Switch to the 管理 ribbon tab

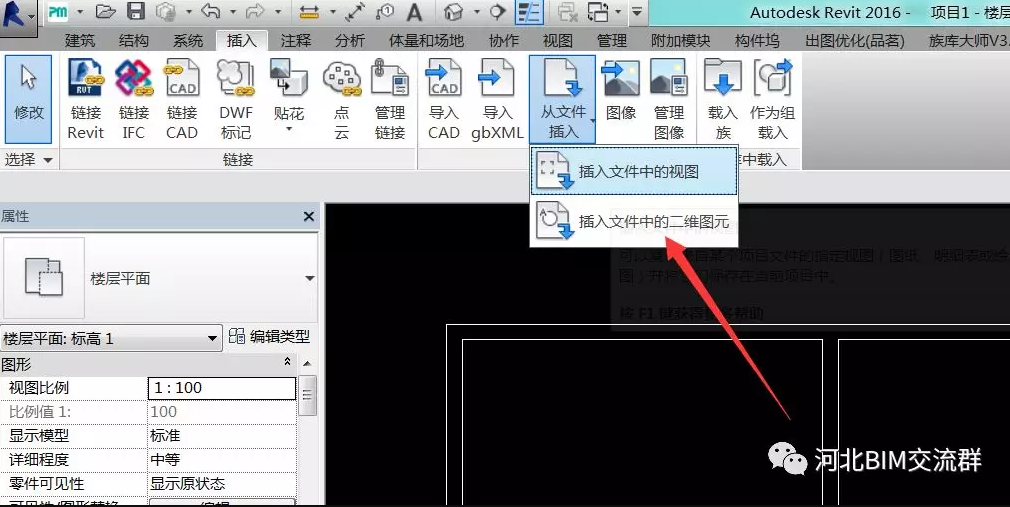[x=612, y=41]
